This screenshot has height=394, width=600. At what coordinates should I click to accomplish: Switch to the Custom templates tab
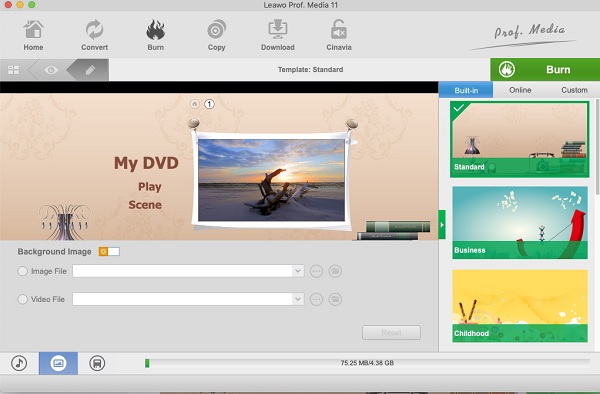click(574, 90)
